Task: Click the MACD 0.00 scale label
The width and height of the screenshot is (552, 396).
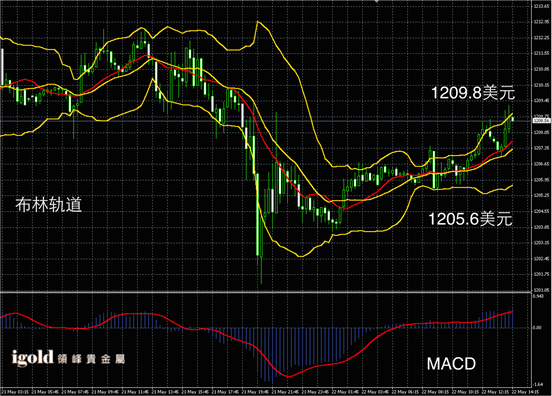Action: click(537, 327)
